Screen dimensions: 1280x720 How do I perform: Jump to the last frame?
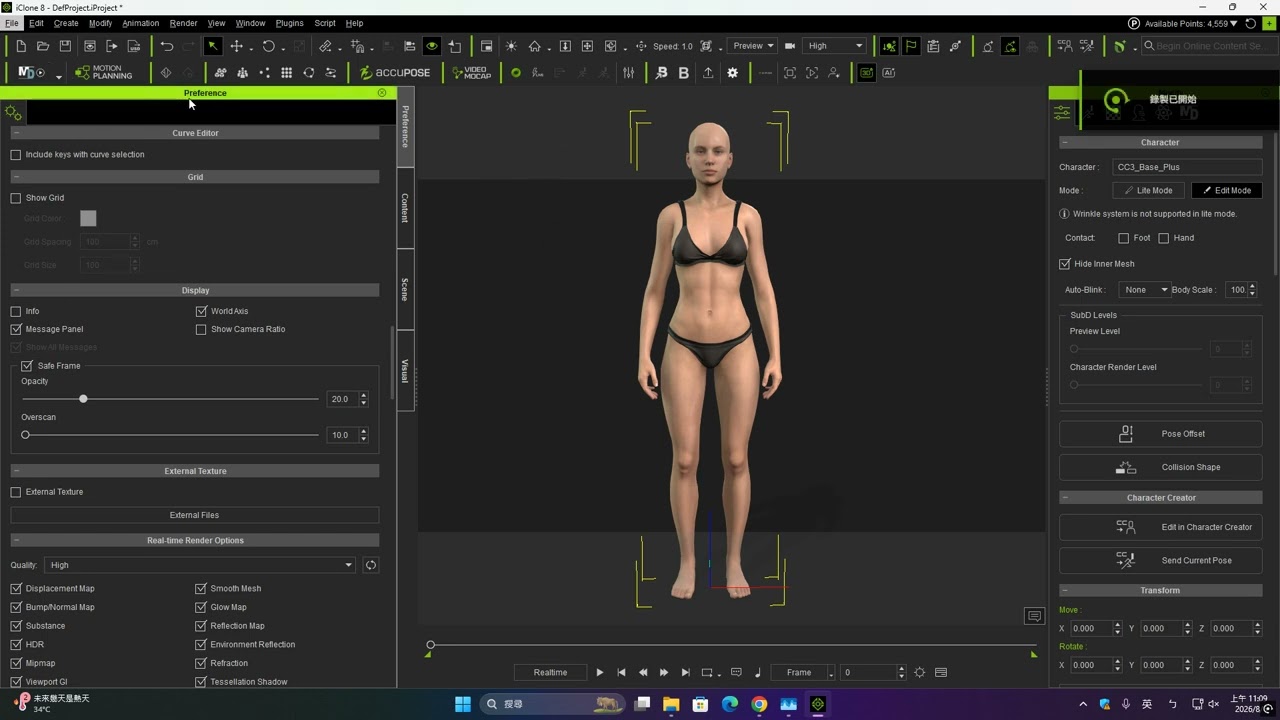tap(685, 673)
